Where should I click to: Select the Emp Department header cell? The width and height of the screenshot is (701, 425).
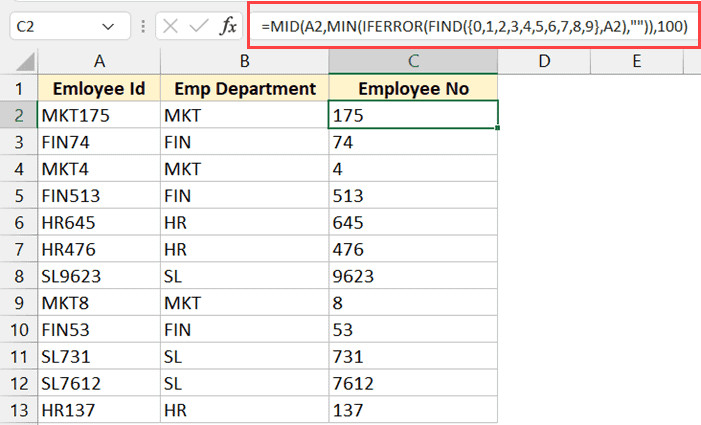click(243, 89)
